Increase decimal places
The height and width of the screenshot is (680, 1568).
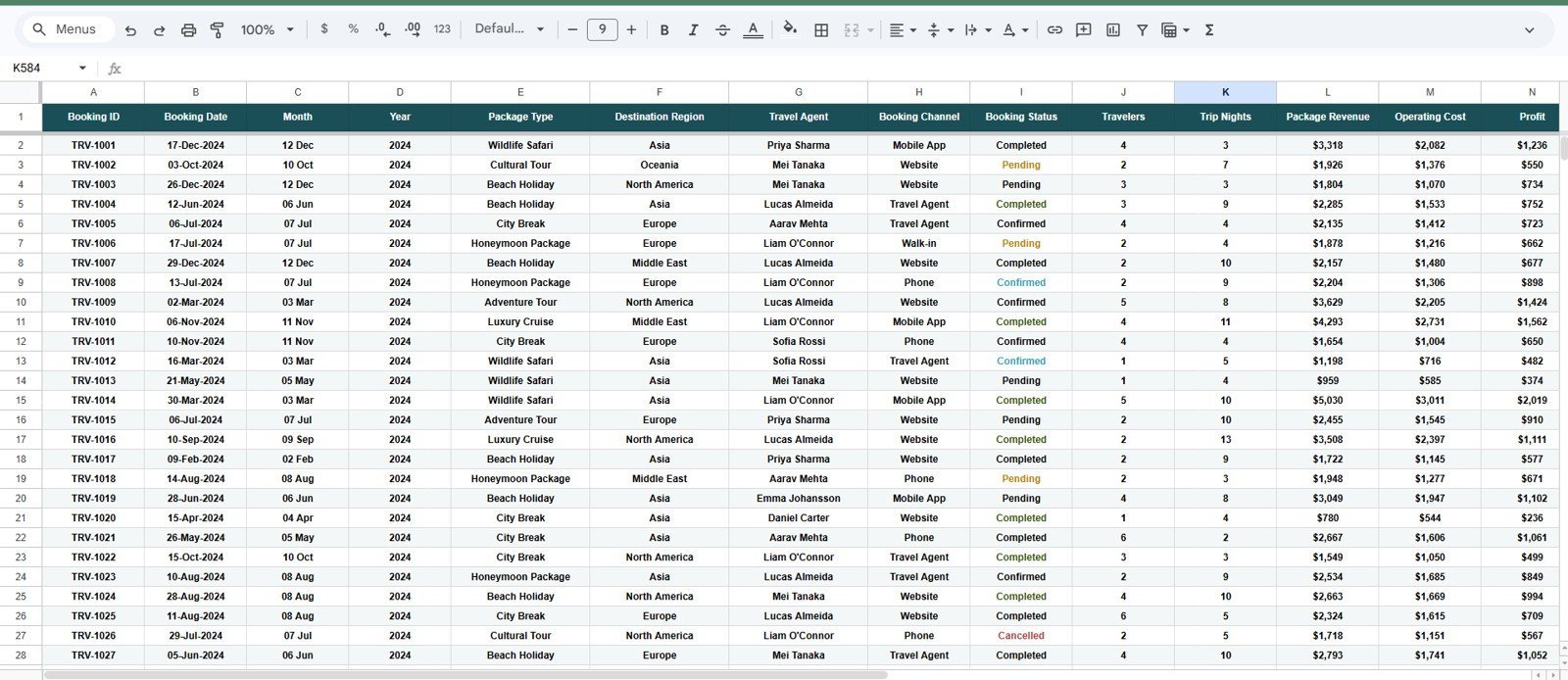(x=413, y=29)
